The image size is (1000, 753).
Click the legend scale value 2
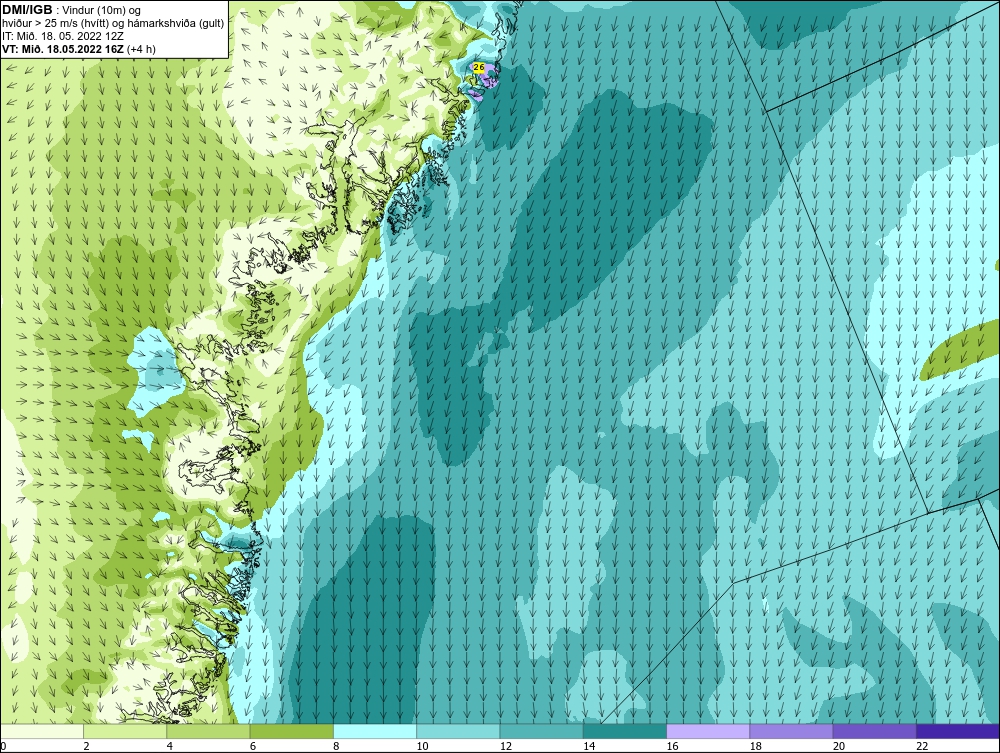(86, 746)
